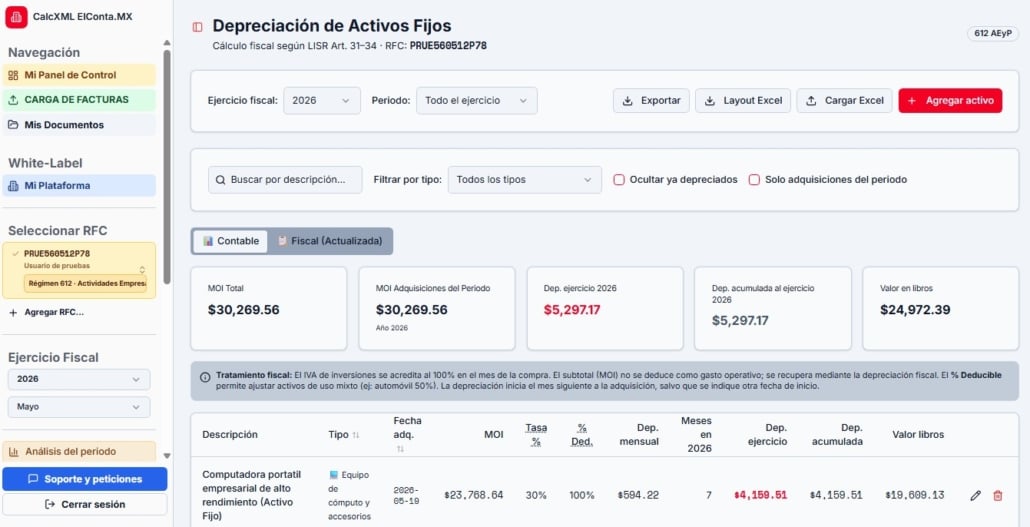The height and width of the screenshot is (527, 1030).
Task: Open Mi Plataforma under White-Label
Action: [x=79, y=186]
